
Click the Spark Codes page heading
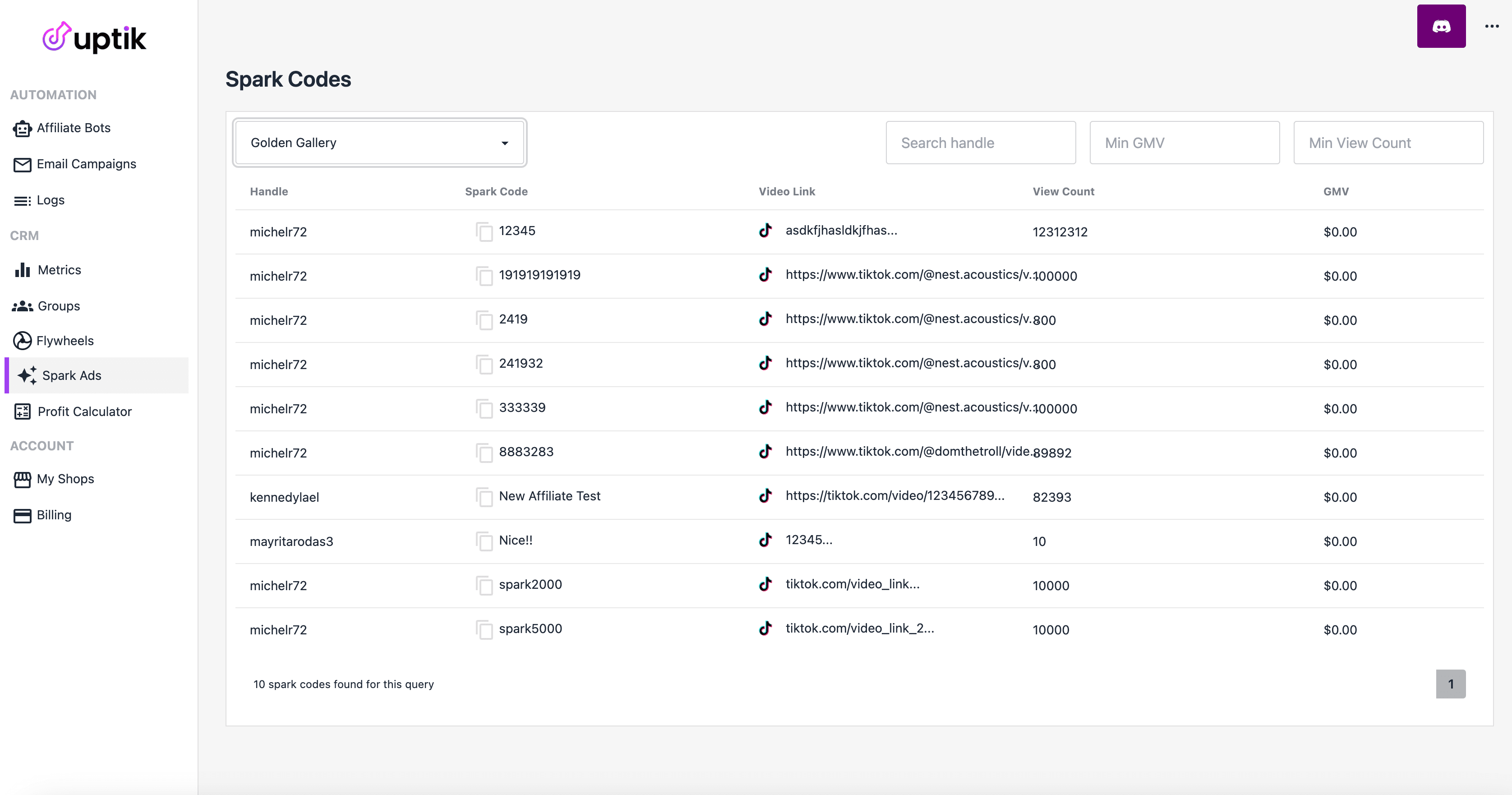[x=288, y=79]
